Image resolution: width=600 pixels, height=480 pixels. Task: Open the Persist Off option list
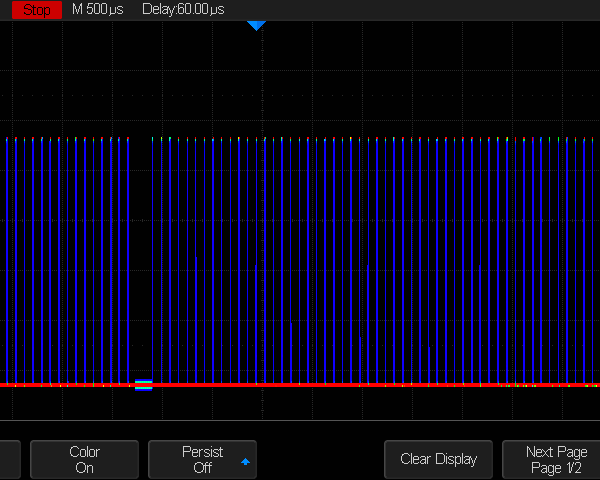pos(202,460)
